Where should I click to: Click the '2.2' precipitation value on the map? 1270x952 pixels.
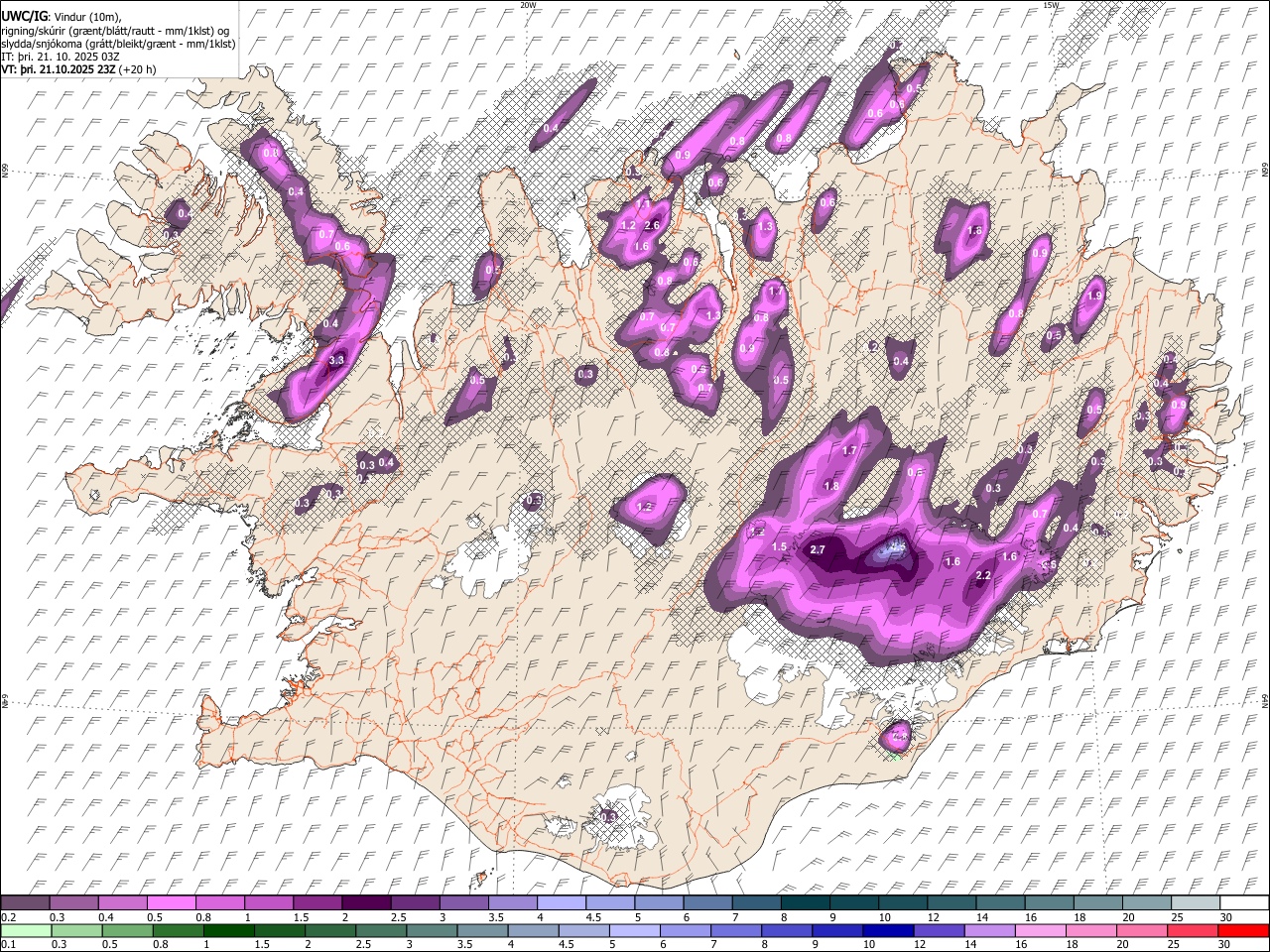984,576
